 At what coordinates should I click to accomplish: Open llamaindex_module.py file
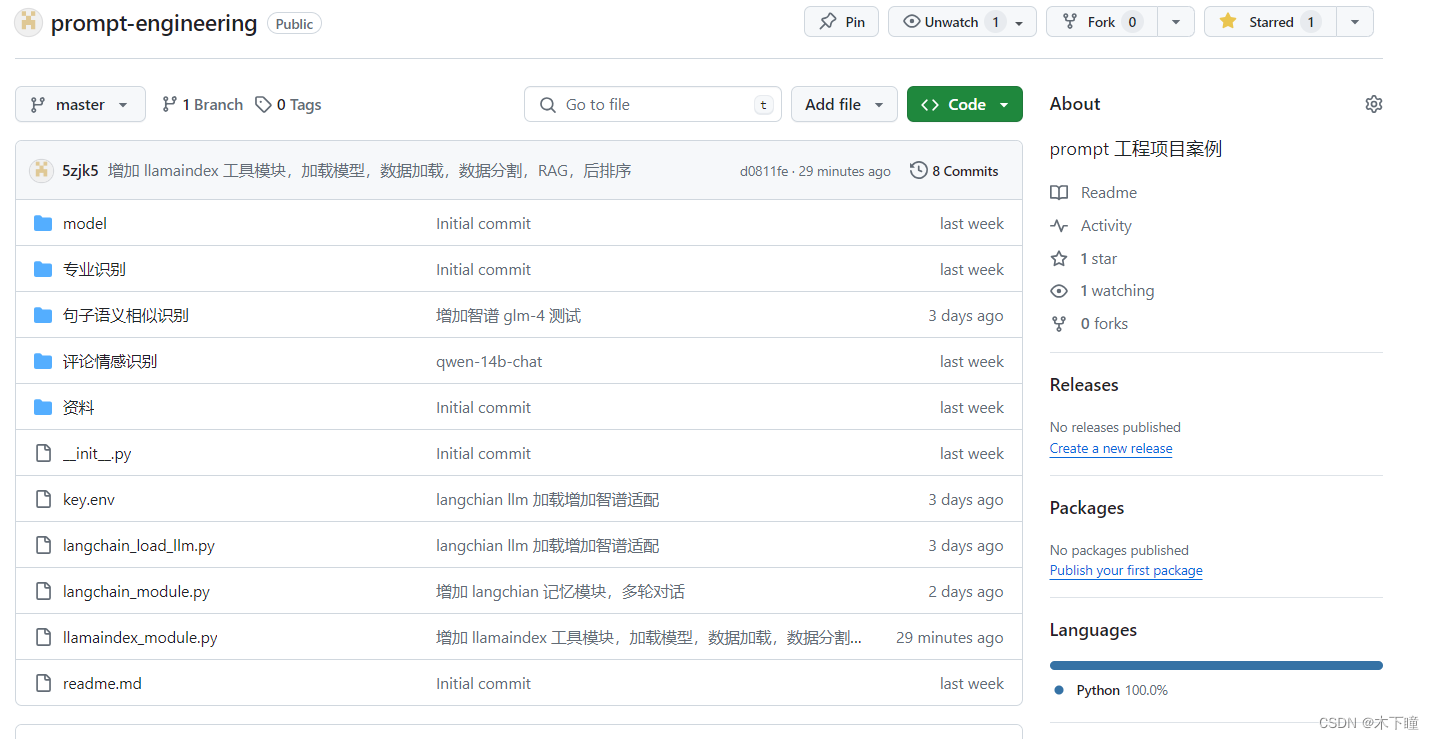click(140, 637)
